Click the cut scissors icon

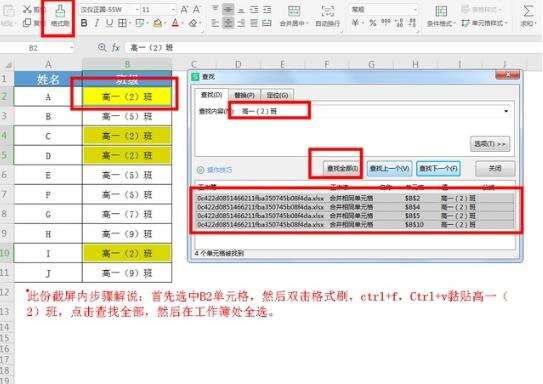[x=27, y=9]
